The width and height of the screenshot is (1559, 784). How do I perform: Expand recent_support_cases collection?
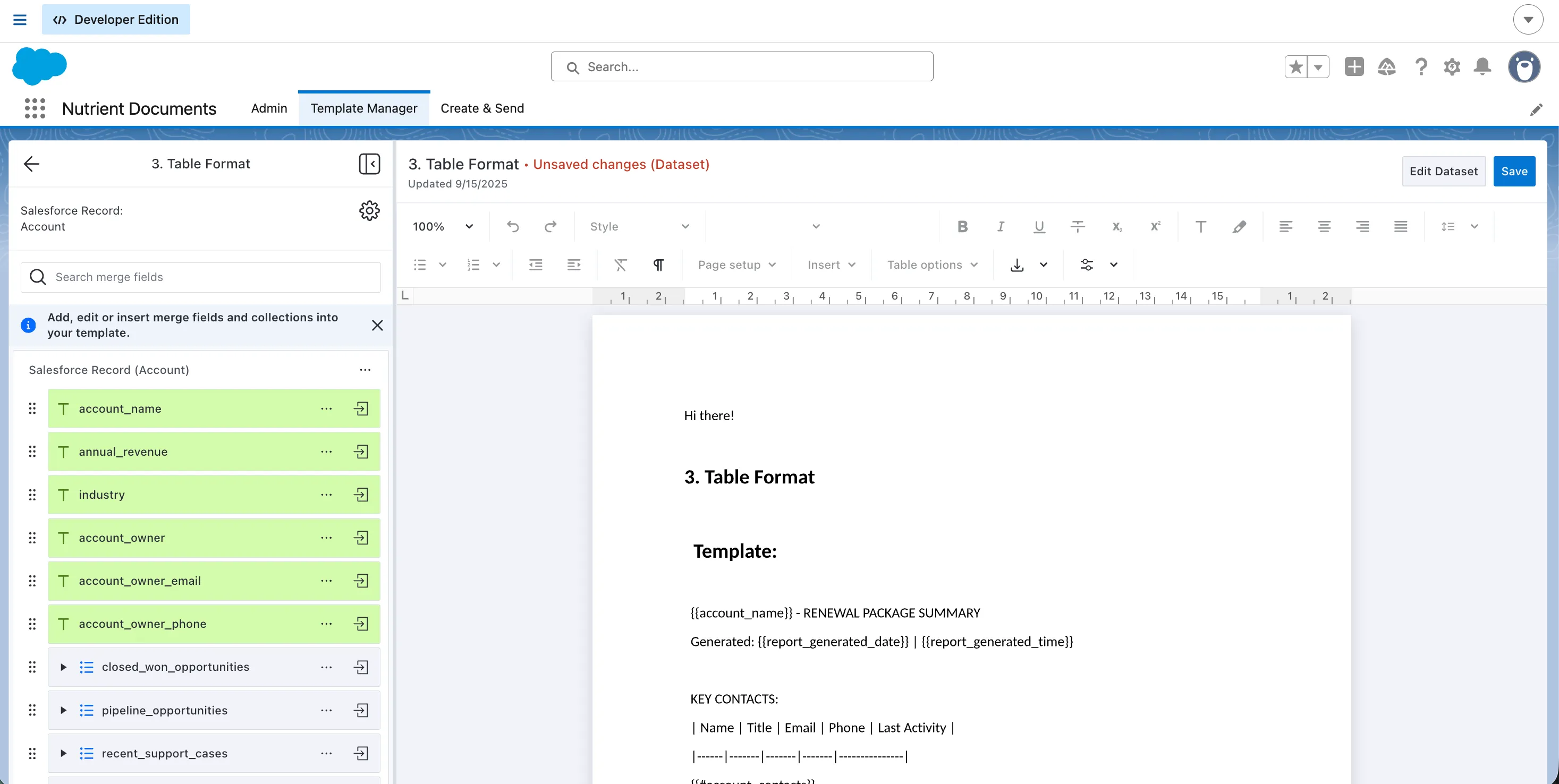[63, 753]
